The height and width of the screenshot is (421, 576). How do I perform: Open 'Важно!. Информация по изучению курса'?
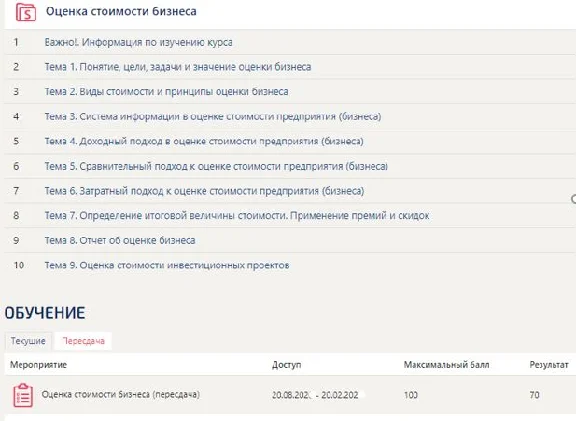click(138, 42)
